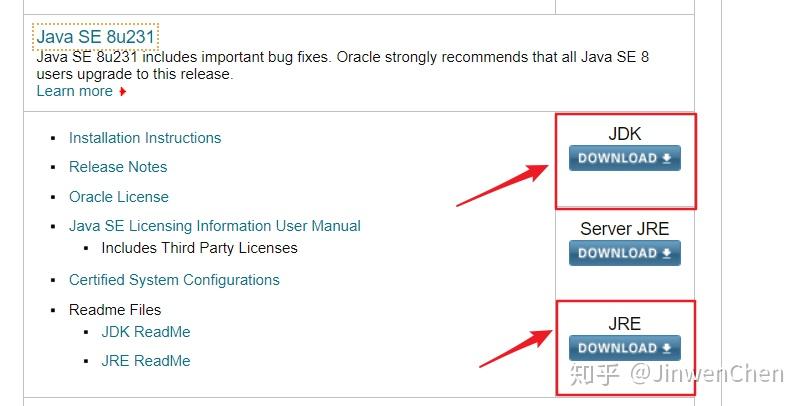This screenshot has width=804, height=406.
Task: Open the JRE ReadMe link
Action: pyautogui.click(x=146, y=361)
